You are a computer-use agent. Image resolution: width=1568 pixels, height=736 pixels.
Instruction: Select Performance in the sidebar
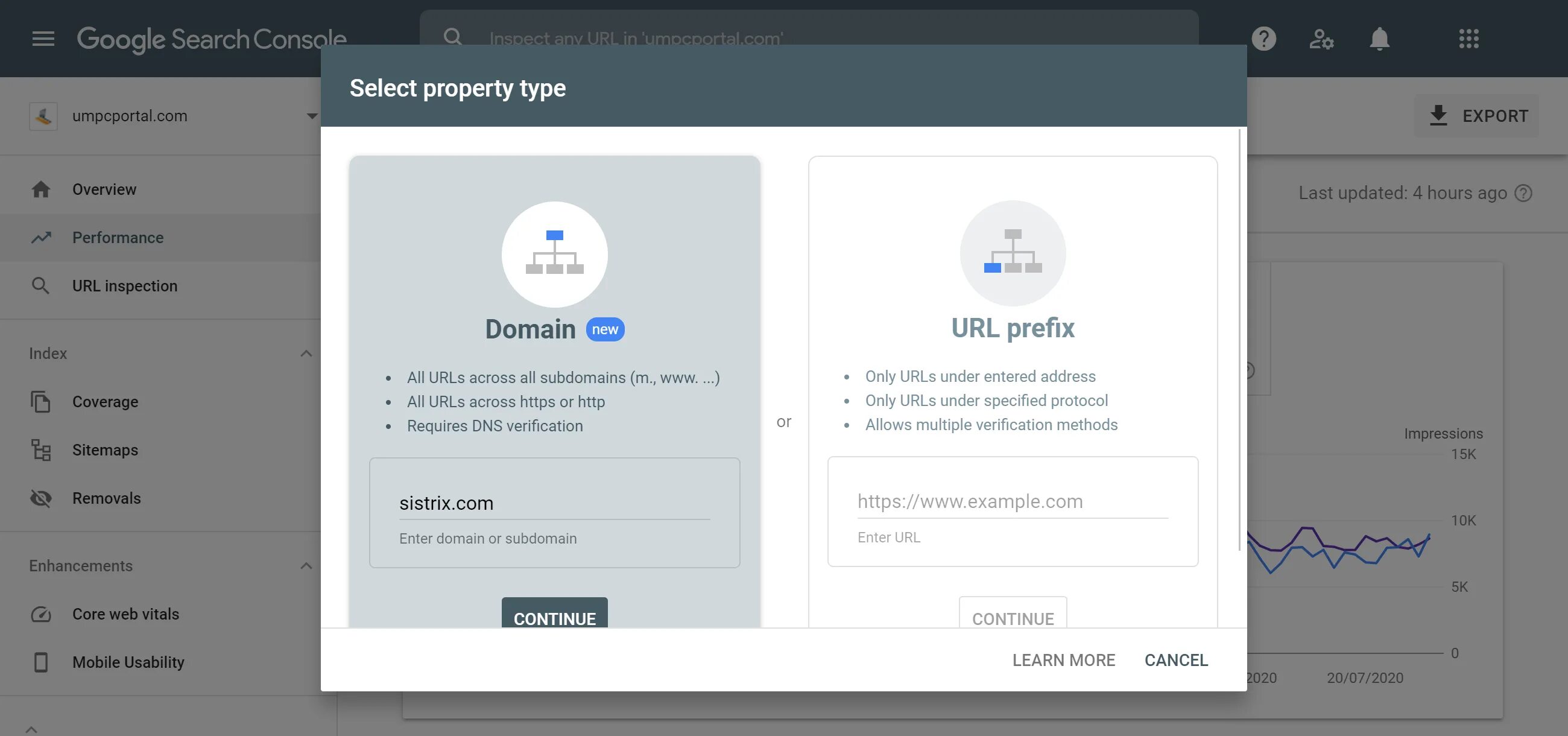[x=118, y=238]
